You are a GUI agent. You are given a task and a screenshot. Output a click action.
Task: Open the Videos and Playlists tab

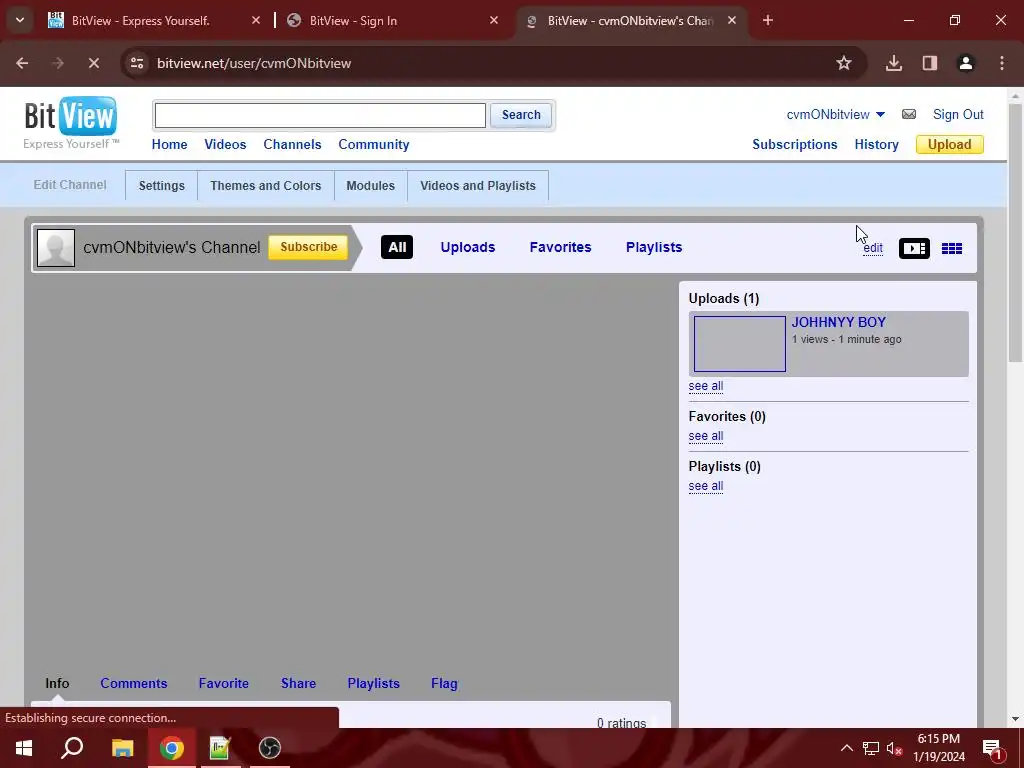pos(478,185)
